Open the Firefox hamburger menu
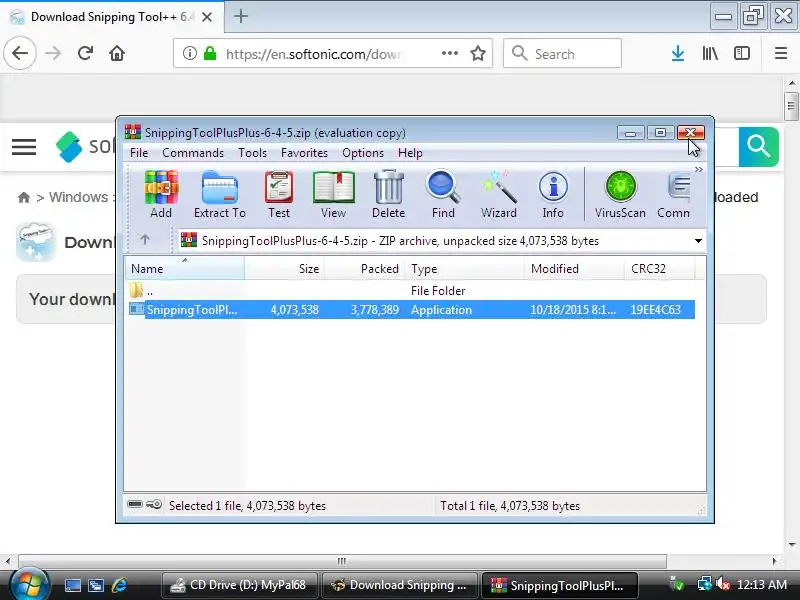Viewport: 800px width, 600px height. [x=781, y=53]
